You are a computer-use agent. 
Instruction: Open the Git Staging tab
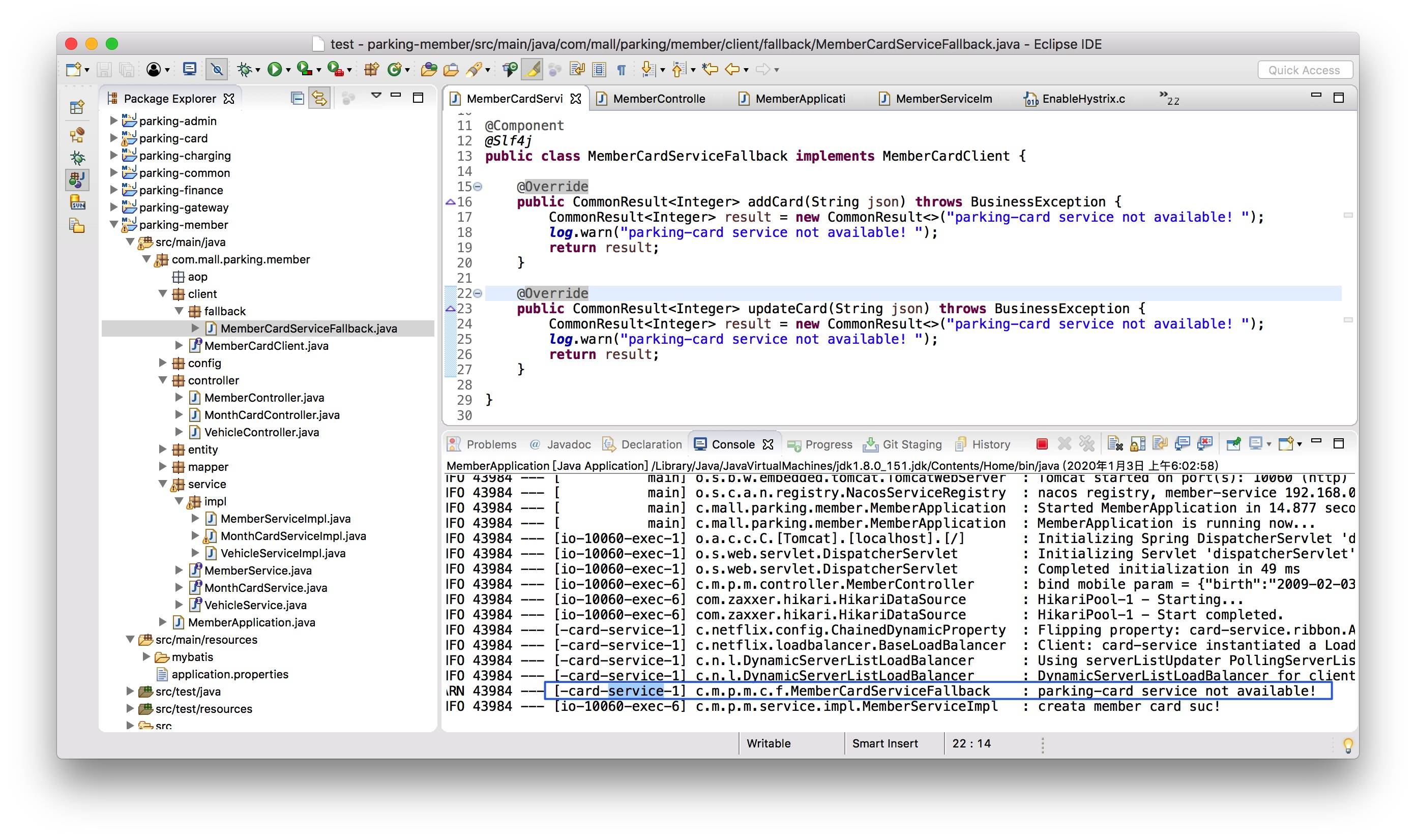coord(911,445)
